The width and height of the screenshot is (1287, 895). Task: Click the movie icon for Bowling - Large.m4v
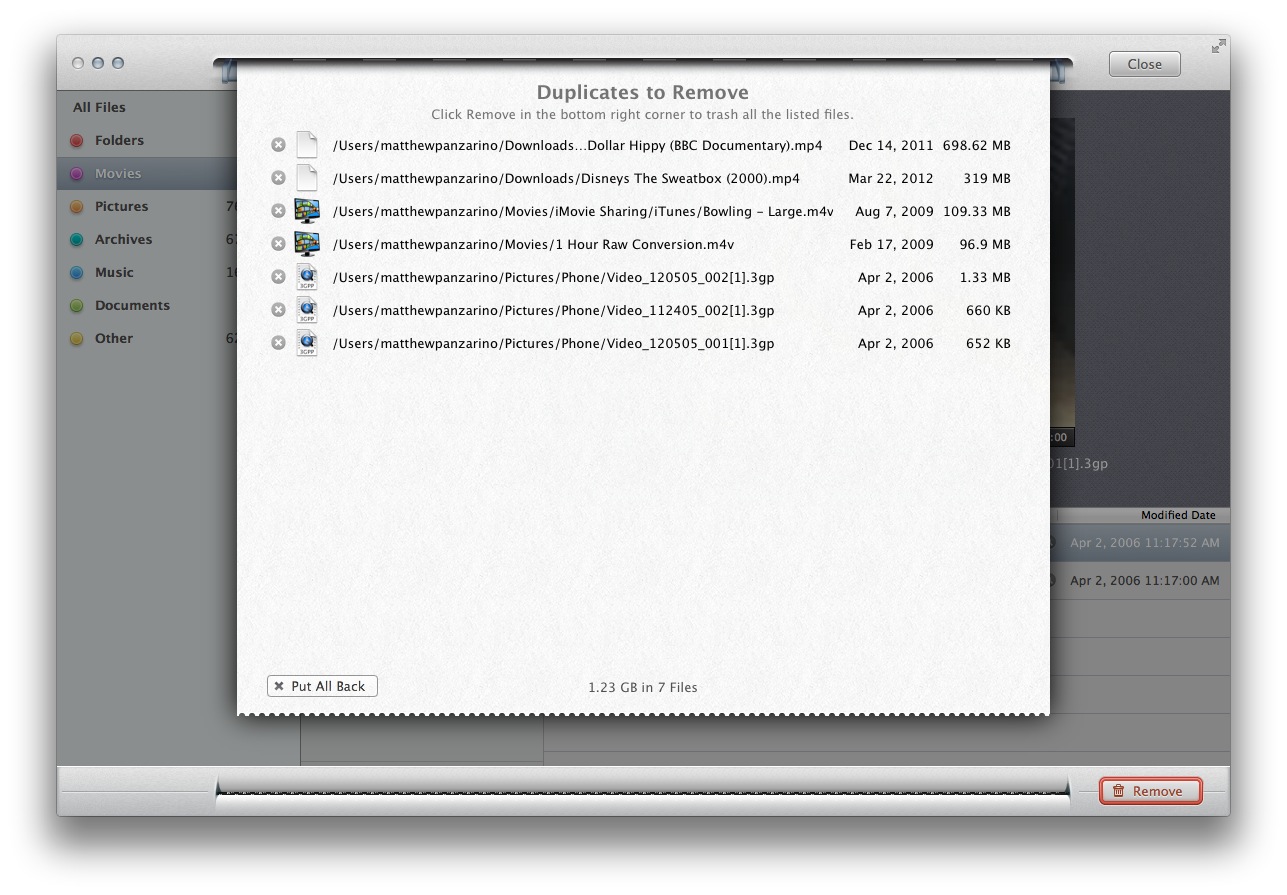[x=307, y=211]
